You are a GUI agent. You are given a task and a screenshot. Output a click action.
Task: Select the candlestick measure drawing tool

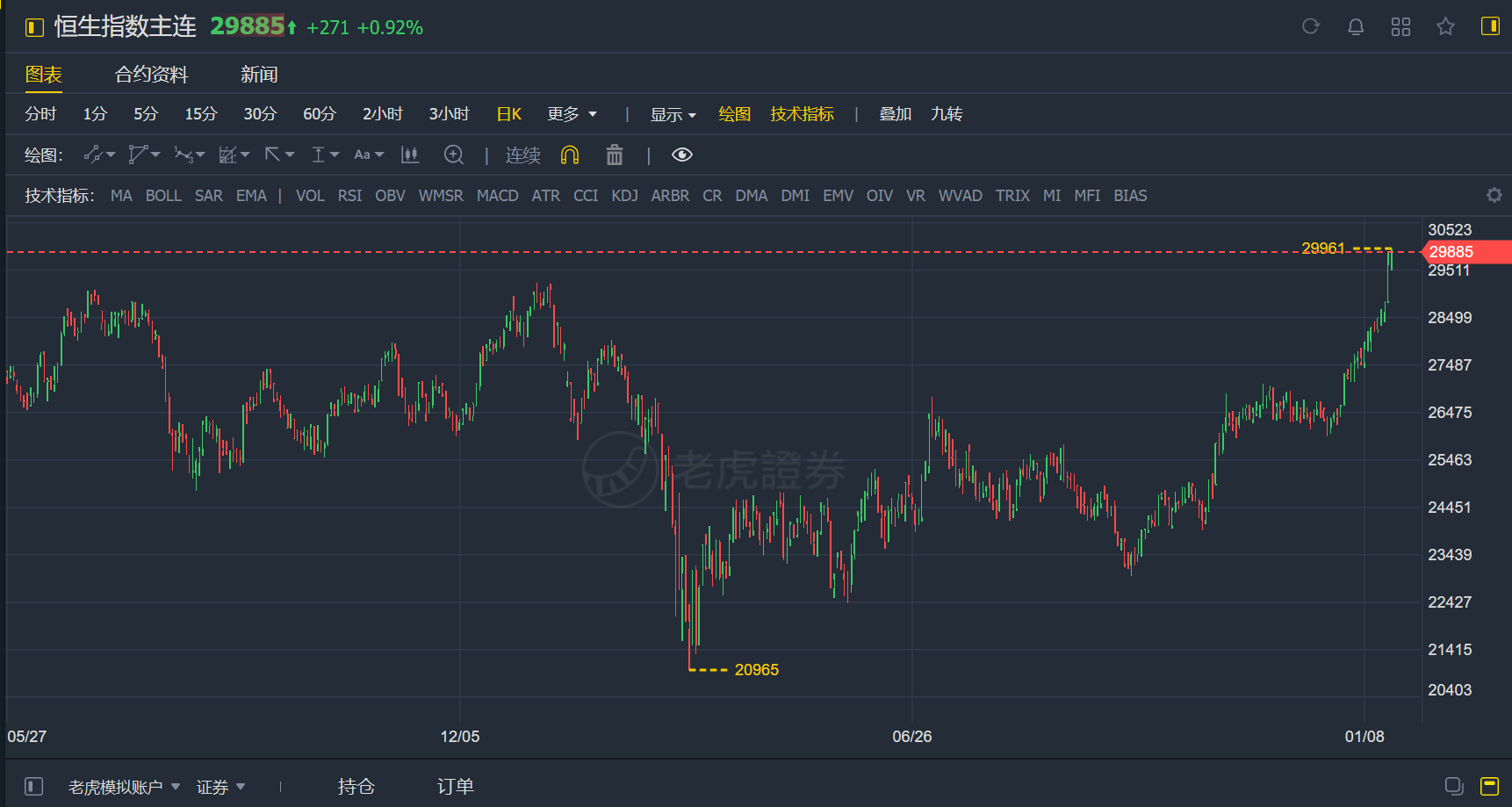click(410, 155)
